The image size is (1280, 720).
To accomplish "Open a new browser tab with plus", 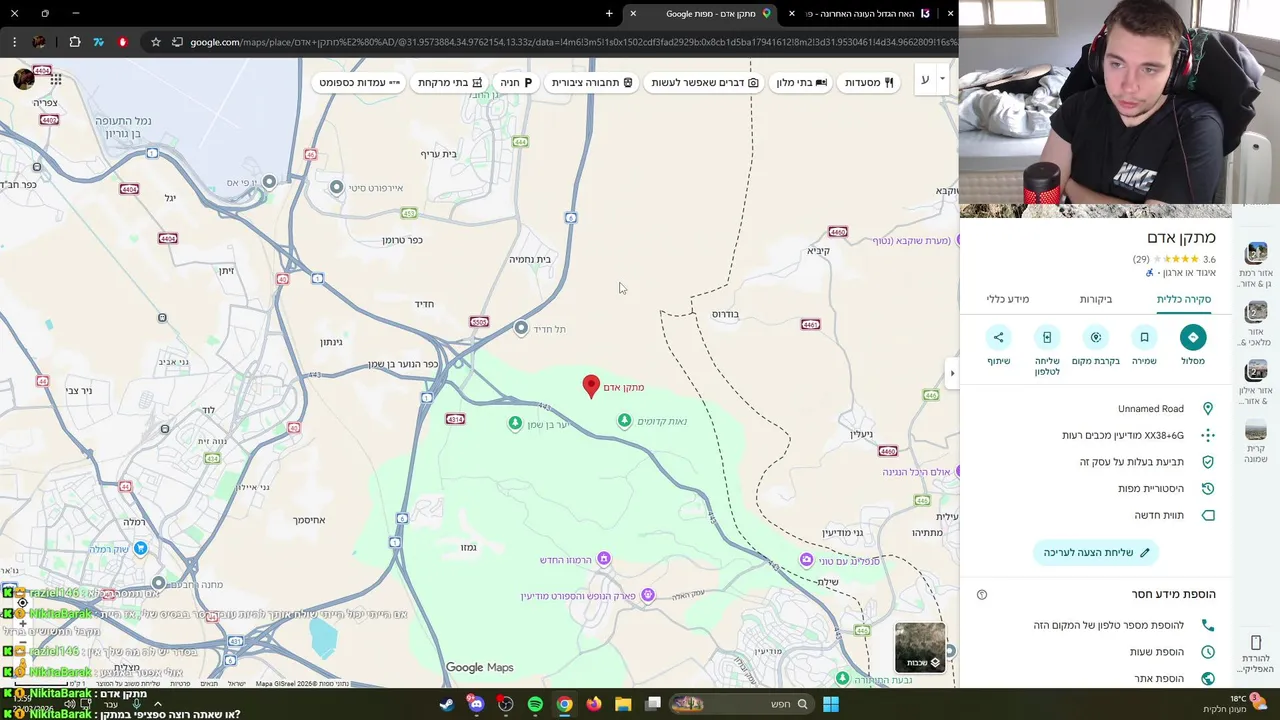I will (609, 14).
